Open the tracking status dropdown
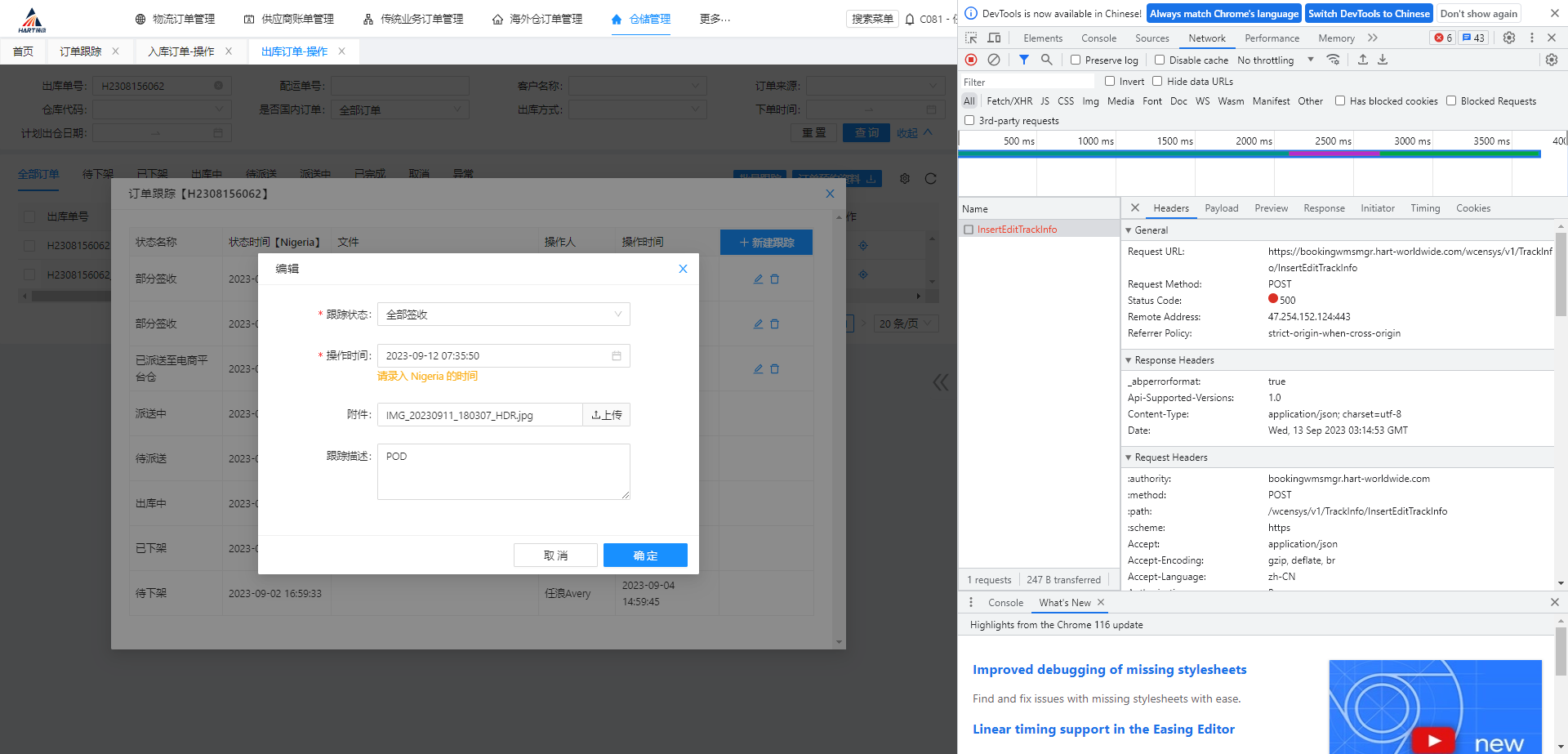This screenshot has height=754, width=1568. (x=503, y=315)
